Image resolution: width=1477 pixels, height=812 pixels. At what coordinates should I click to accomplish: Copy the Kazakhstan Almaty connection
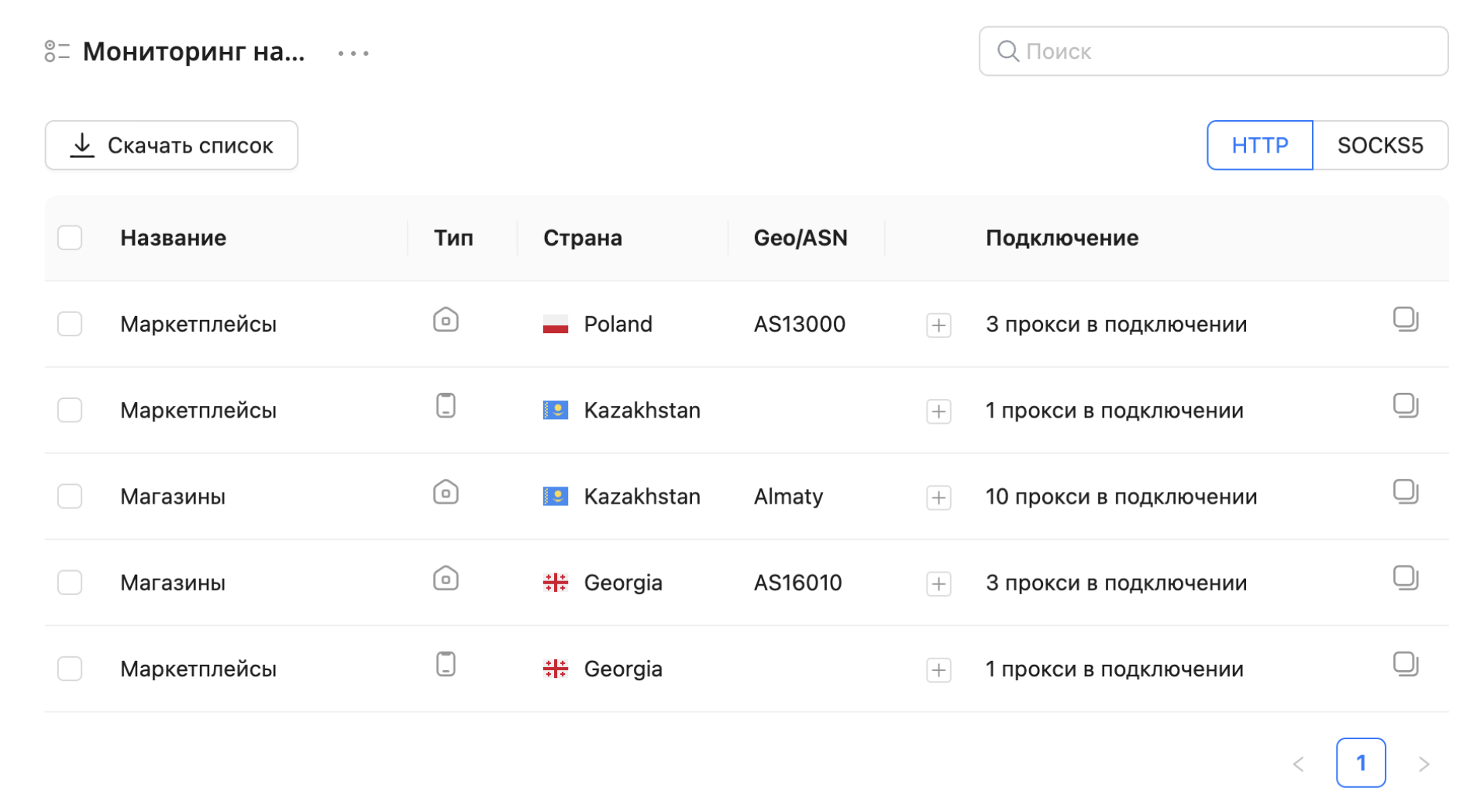coord(1404,492)
